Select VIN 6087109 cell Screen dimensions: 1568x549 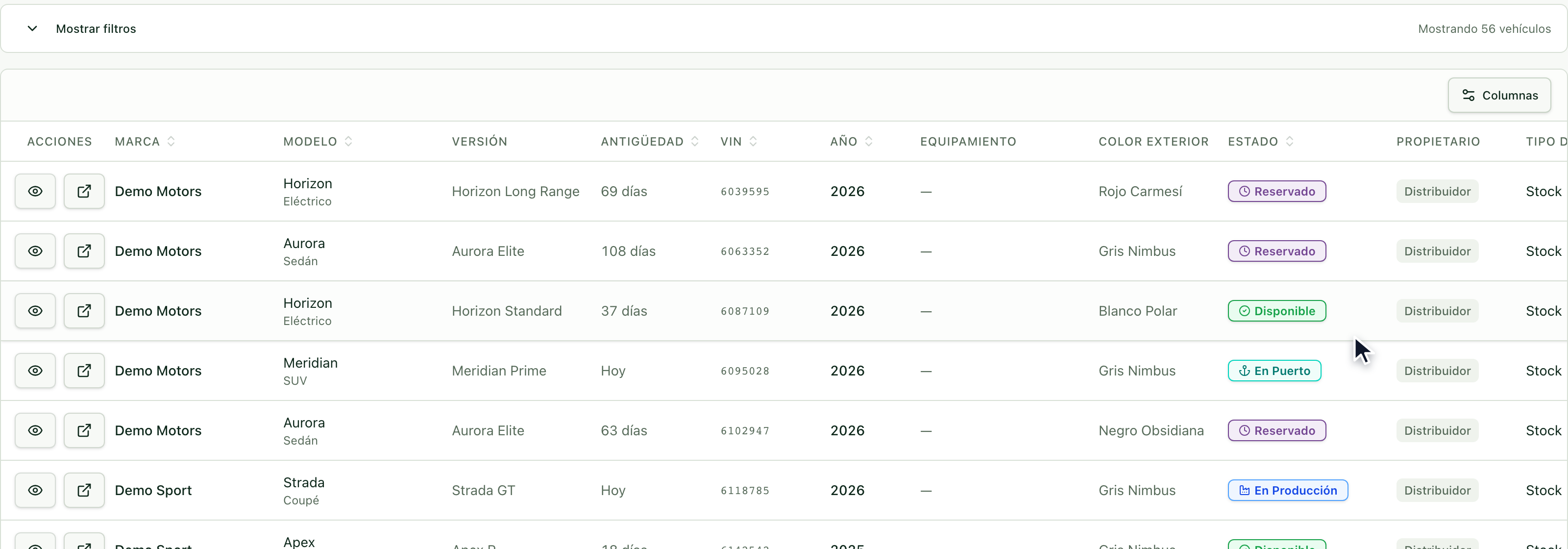pyautogui.click(x=744, y=311)
